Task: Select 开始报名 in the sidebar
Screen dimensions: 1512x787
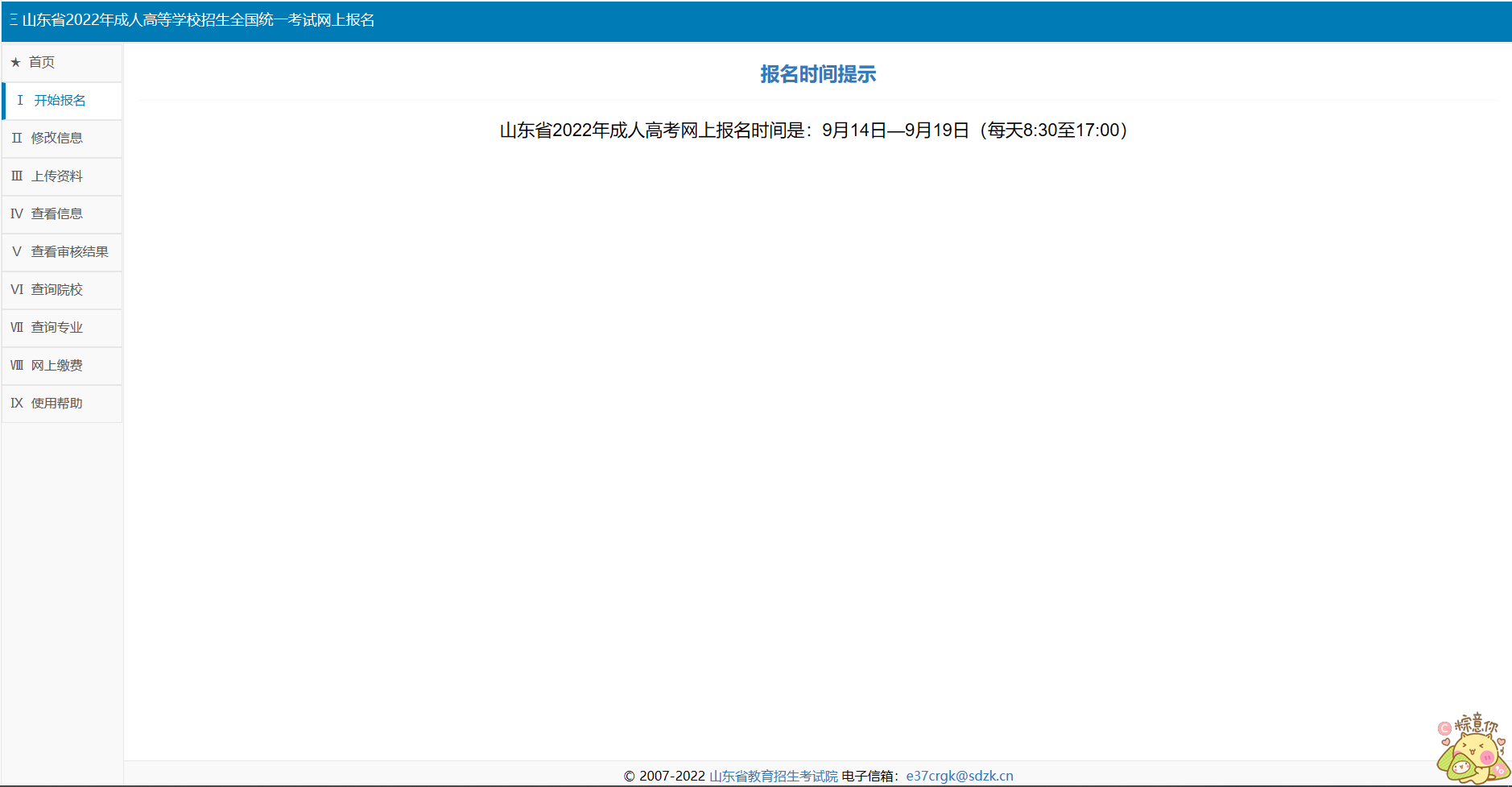Action: point(60,101)
